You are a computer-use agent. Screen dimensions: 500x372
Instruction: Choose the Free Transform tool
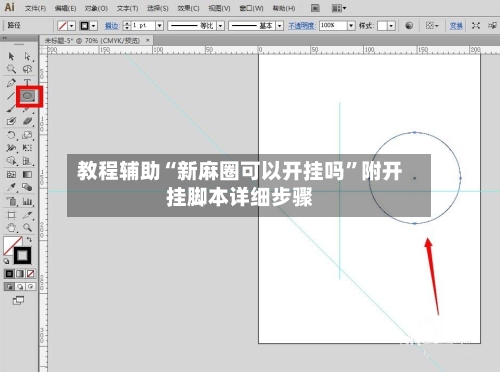point(27,148)
